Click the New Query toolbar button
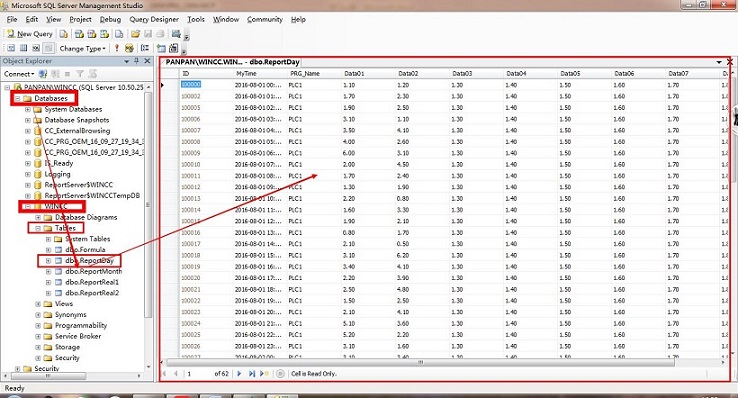Screen dimensions: 738x398 29,34
